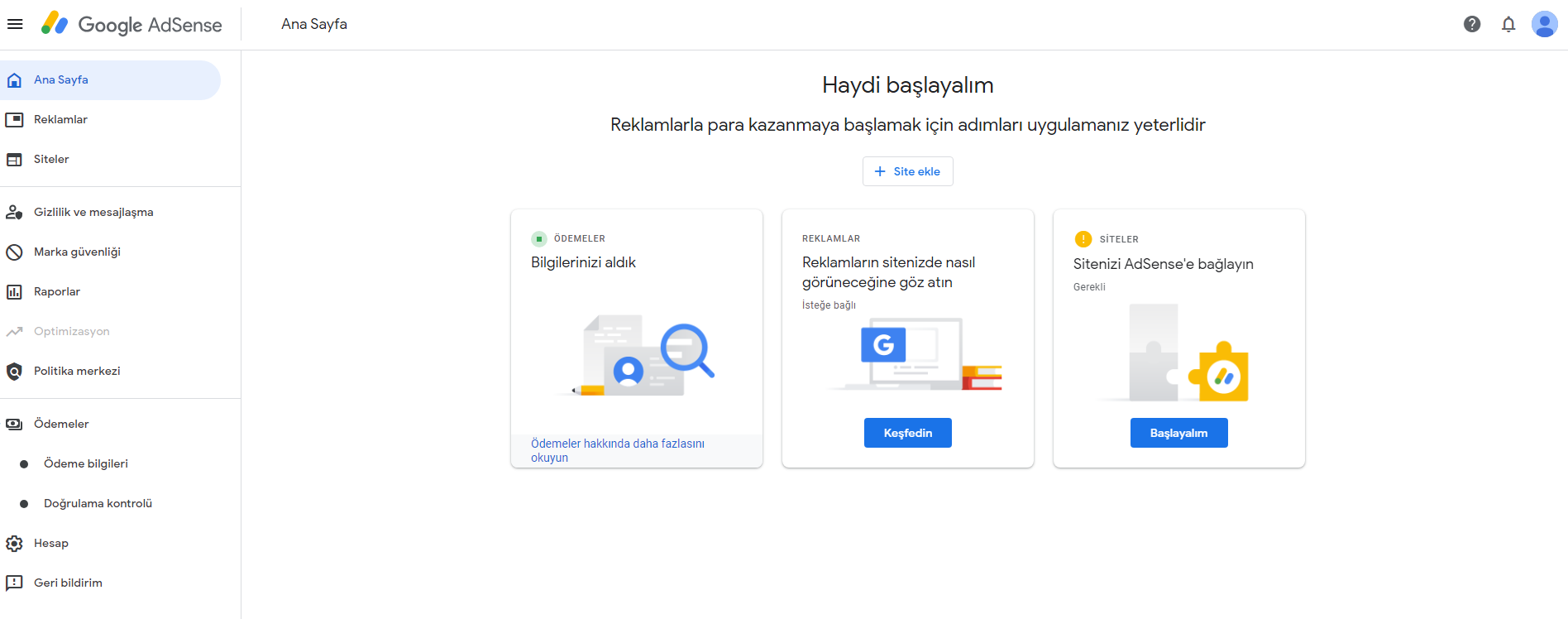Select Gizlilik ve mesajlaşma menu item
Viewport: 1568px width, 619px height.
point(110,213)
